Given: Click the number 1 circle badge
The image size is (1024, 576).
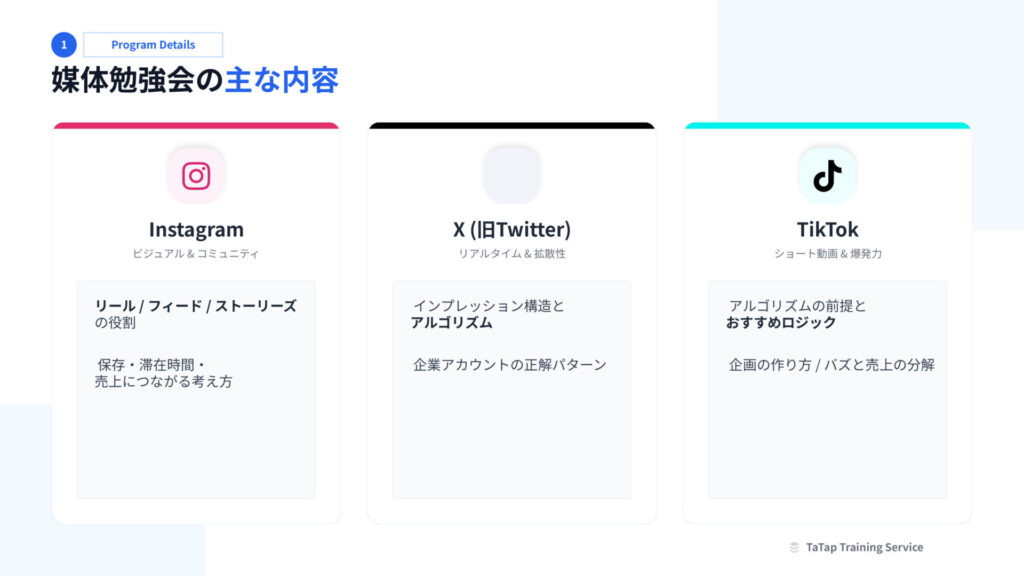Looking at the screenshot, I should pos(64,45).
